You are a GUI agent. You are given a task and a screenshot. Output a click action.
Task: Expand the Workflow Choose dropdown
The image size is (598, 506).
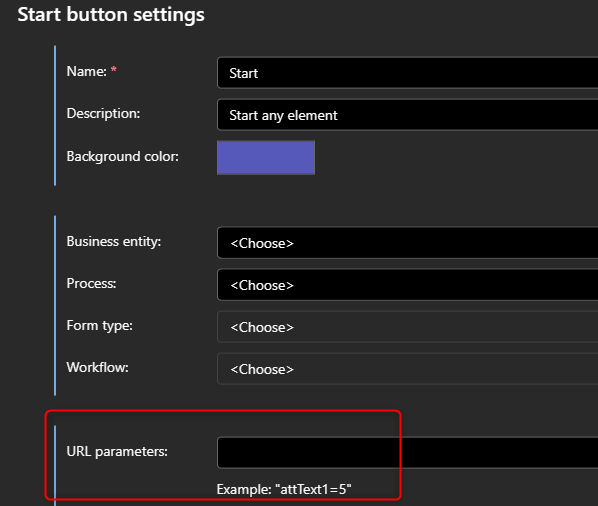click(407, 369)
